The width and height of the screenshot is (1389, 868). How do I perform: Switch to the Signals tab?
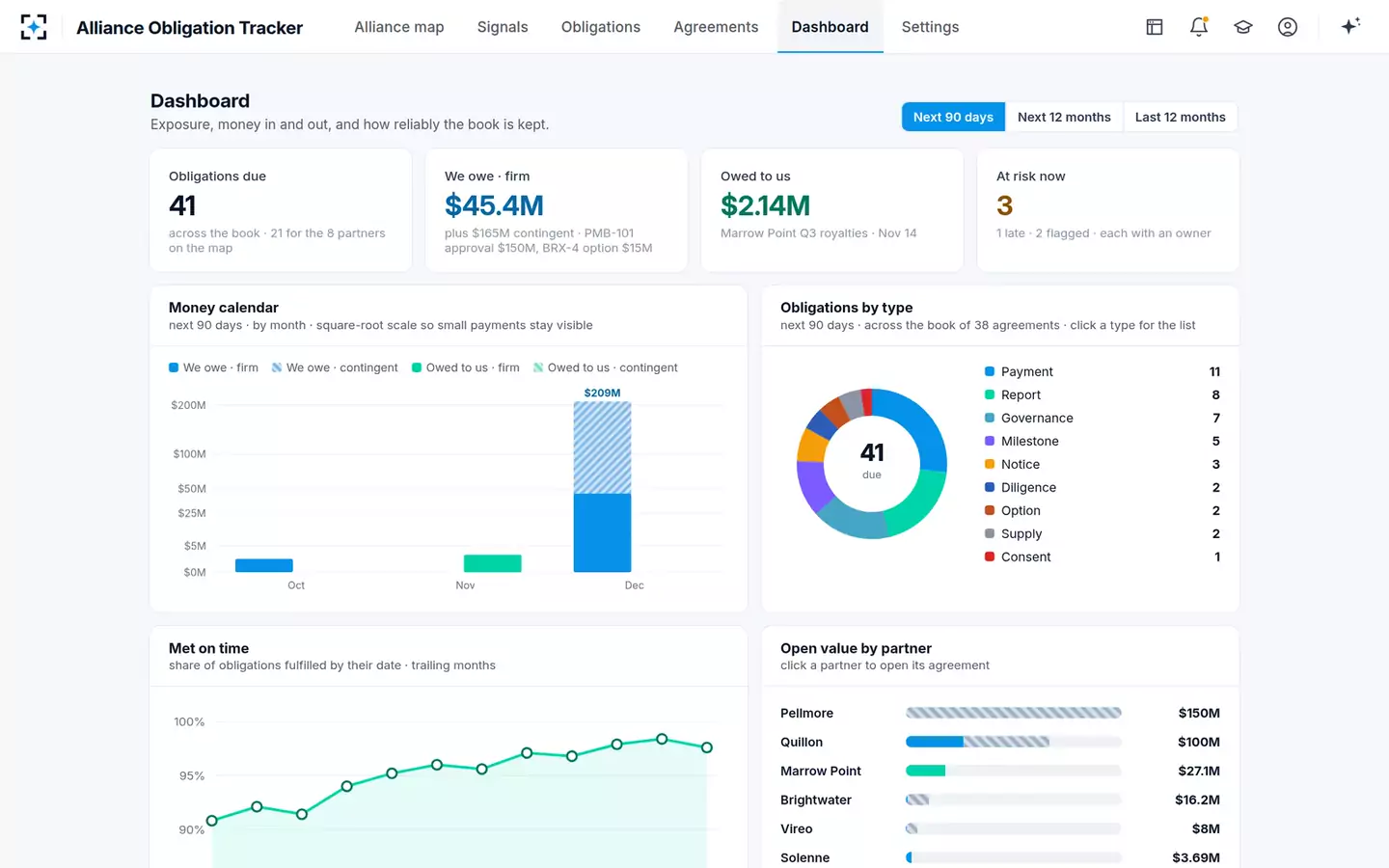(503, 27)
